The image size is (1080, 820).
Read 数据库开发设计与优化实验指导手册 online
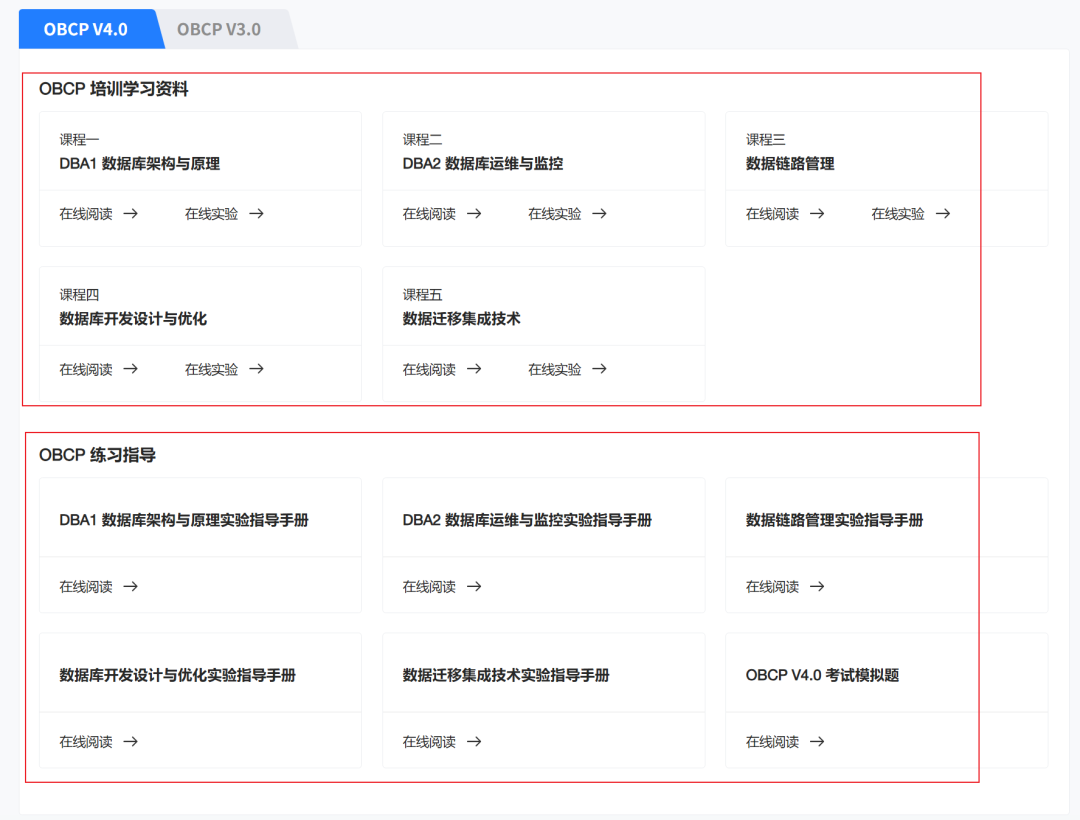pyautogui.click(x=86, y=742)
